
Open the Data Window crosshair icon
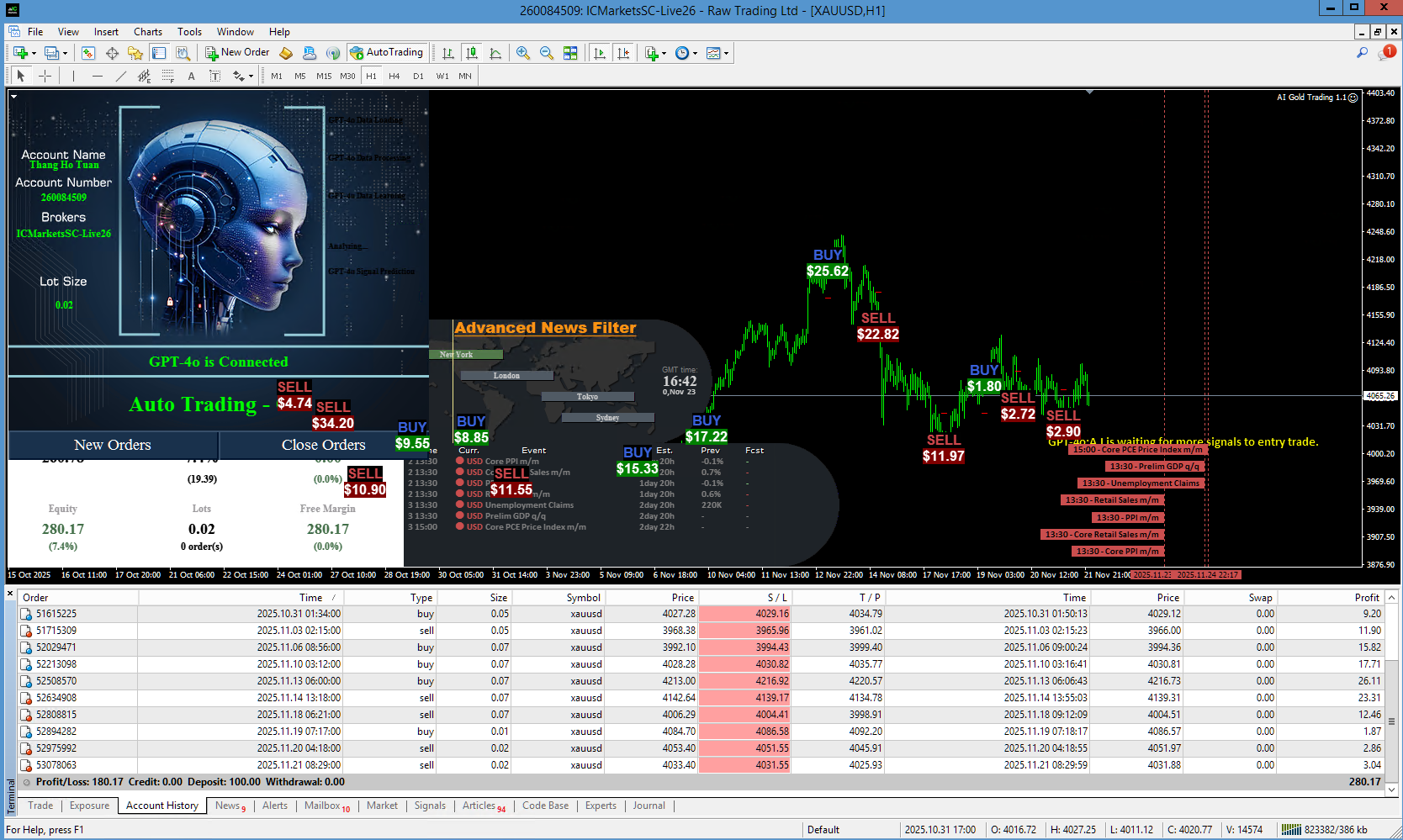(112, 53)
